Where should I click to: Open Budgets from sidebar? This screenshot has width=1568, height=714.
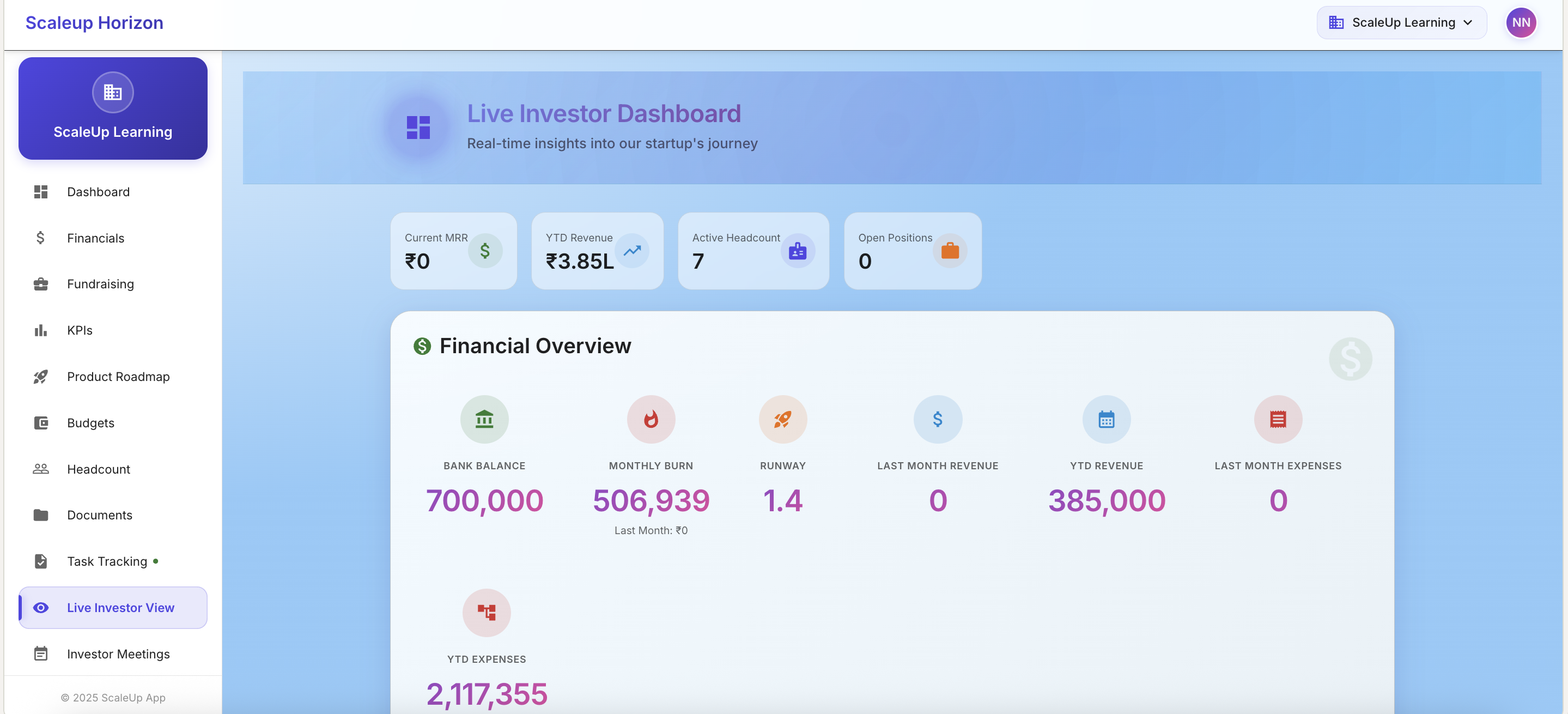click(x=113, y=423)
